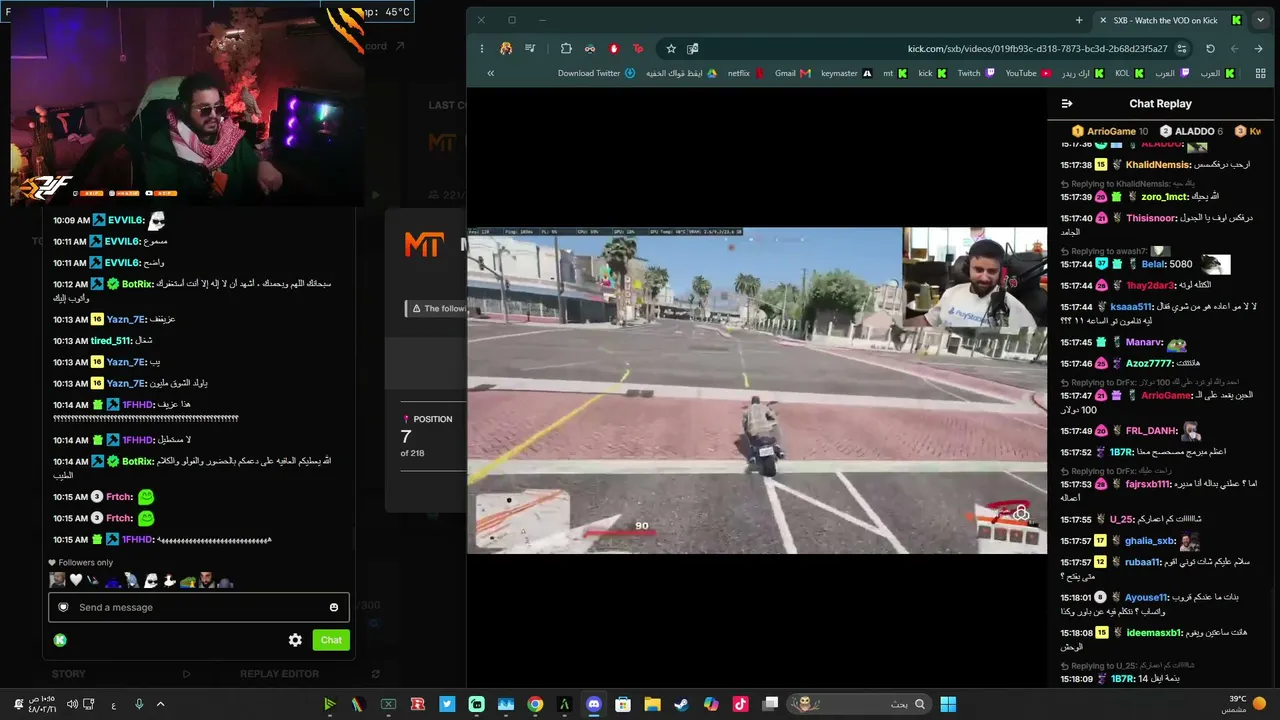
Task: Select the Pepe frog emote
Action: click(188, 580)
